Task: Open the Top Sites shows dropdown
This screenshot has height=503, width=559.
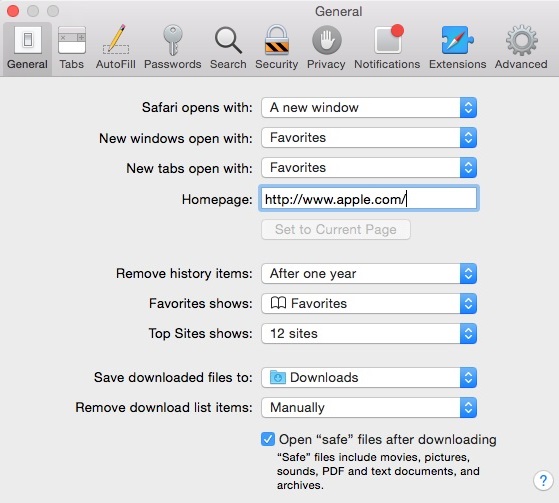Action: point(369,333)
